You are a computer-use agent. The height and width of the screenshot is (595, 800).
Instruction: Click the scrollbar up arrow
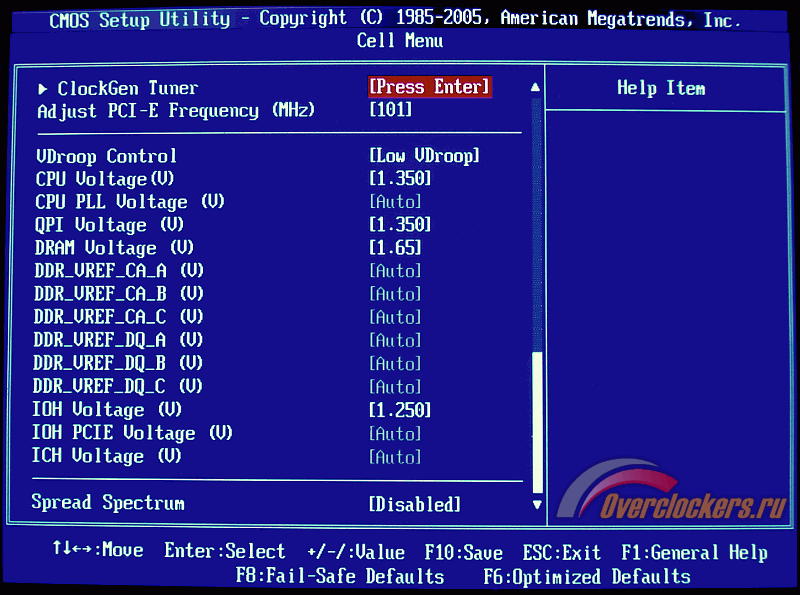(x=536, y=88)
